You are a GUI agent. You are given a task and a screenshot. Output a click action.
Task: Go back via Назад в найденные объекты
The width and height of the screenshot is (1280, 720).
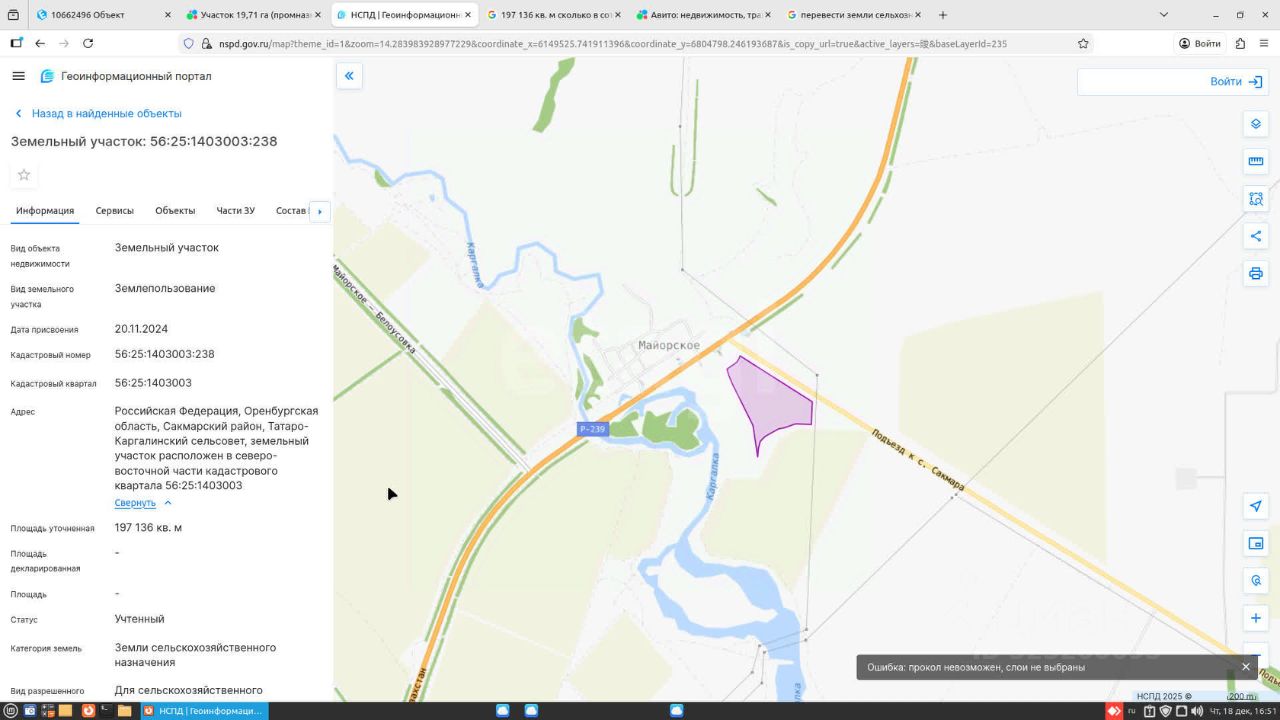98,114
